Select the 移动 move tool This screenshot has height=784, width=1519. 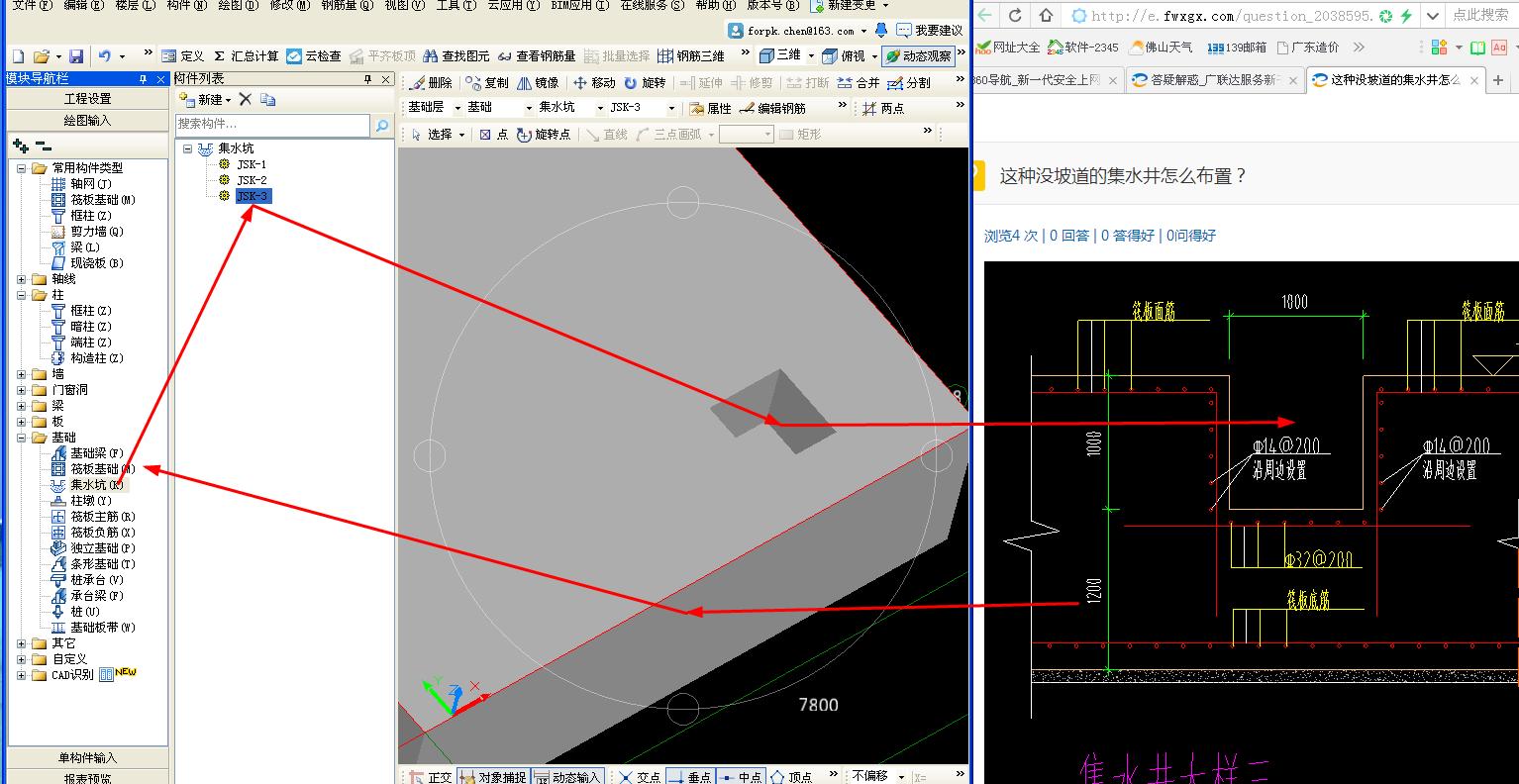point(594,83)
